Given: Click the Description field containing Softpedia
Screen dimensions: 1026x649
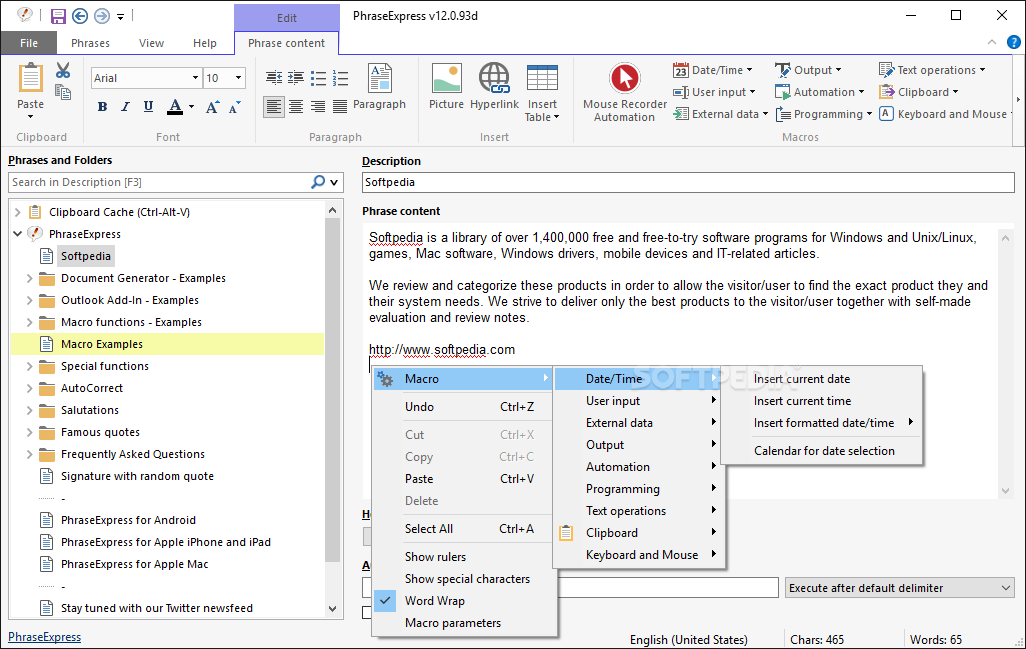Looking at the screenshot, I should point(688,183).
